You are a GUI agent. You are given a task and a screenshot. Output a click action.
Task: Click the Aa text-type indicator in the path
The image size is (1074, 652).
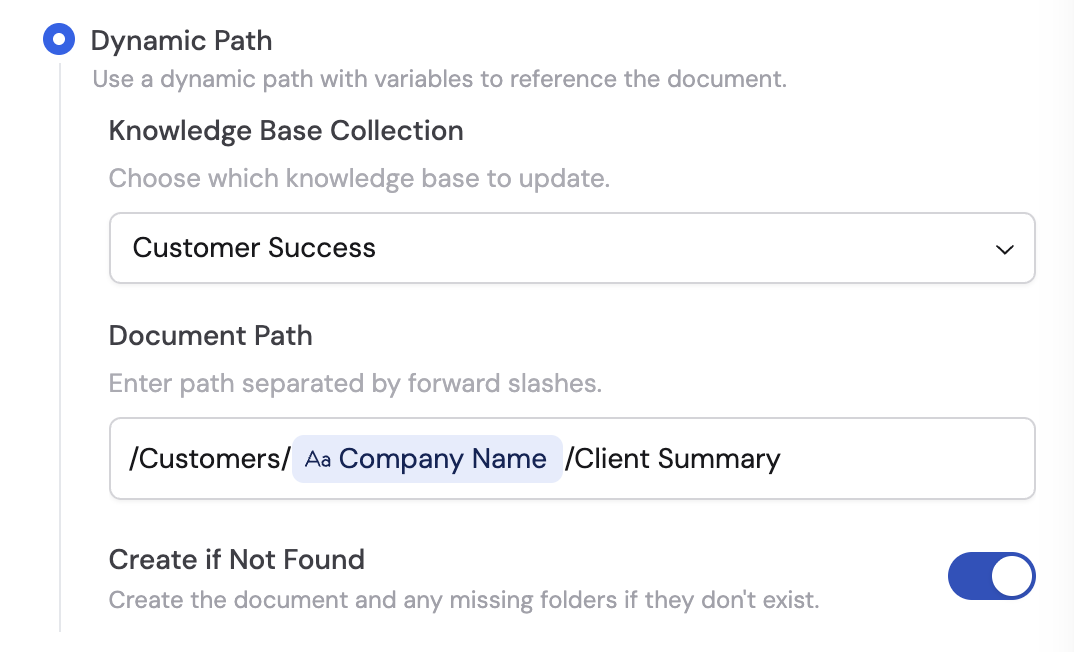tap(320, 458)
